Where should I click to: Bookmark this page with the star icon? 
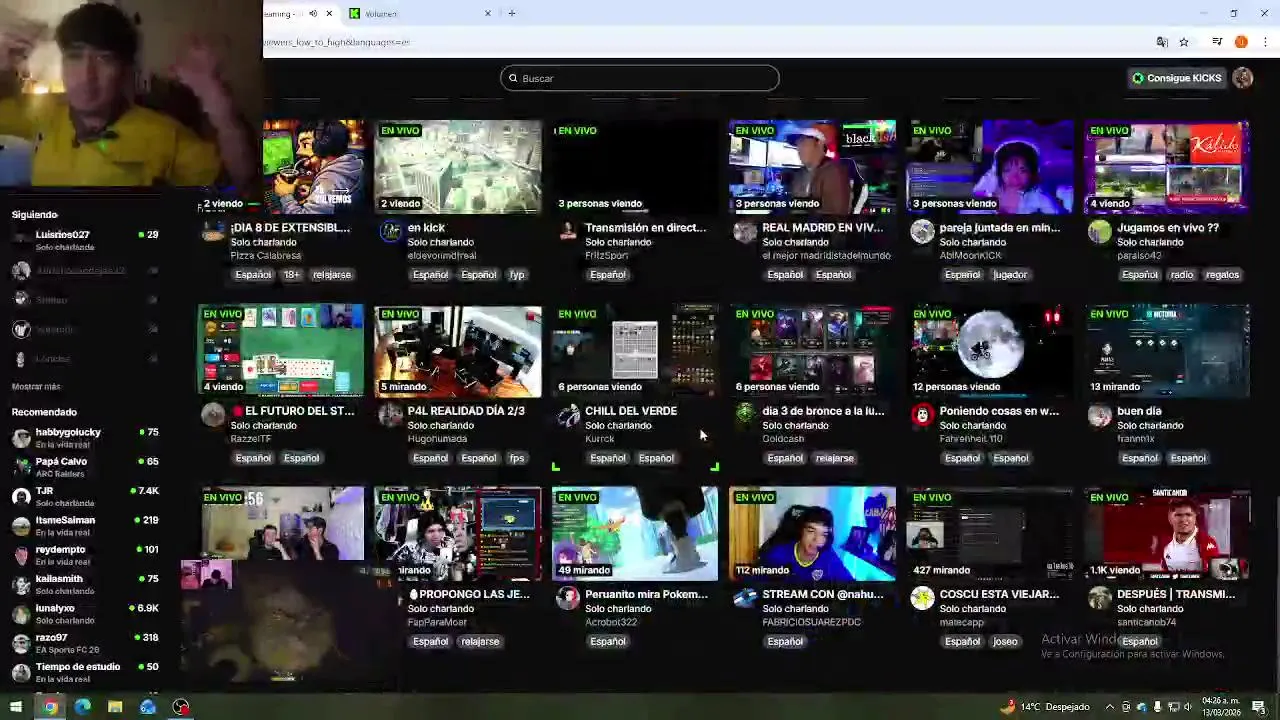[1184, 42]
